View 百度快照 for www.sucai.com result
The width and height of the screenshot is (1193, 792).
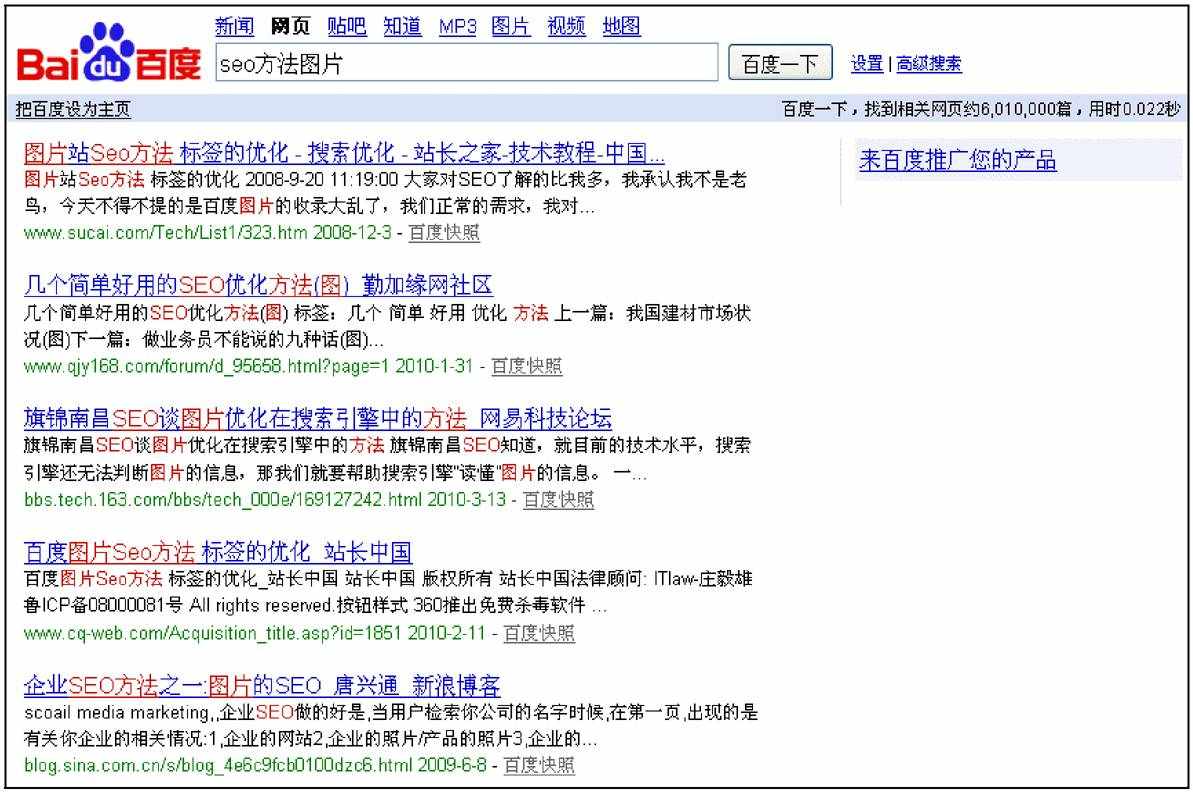pyautogui.click(x=444, y=233)
